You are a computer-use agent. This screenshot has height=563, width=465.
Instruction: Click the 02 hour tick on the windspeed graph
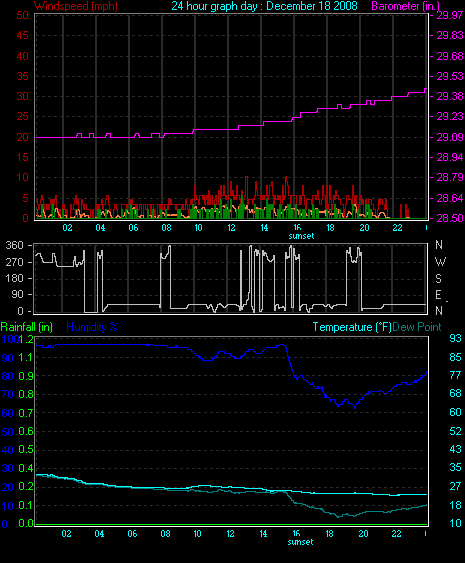tap(67, 228)
